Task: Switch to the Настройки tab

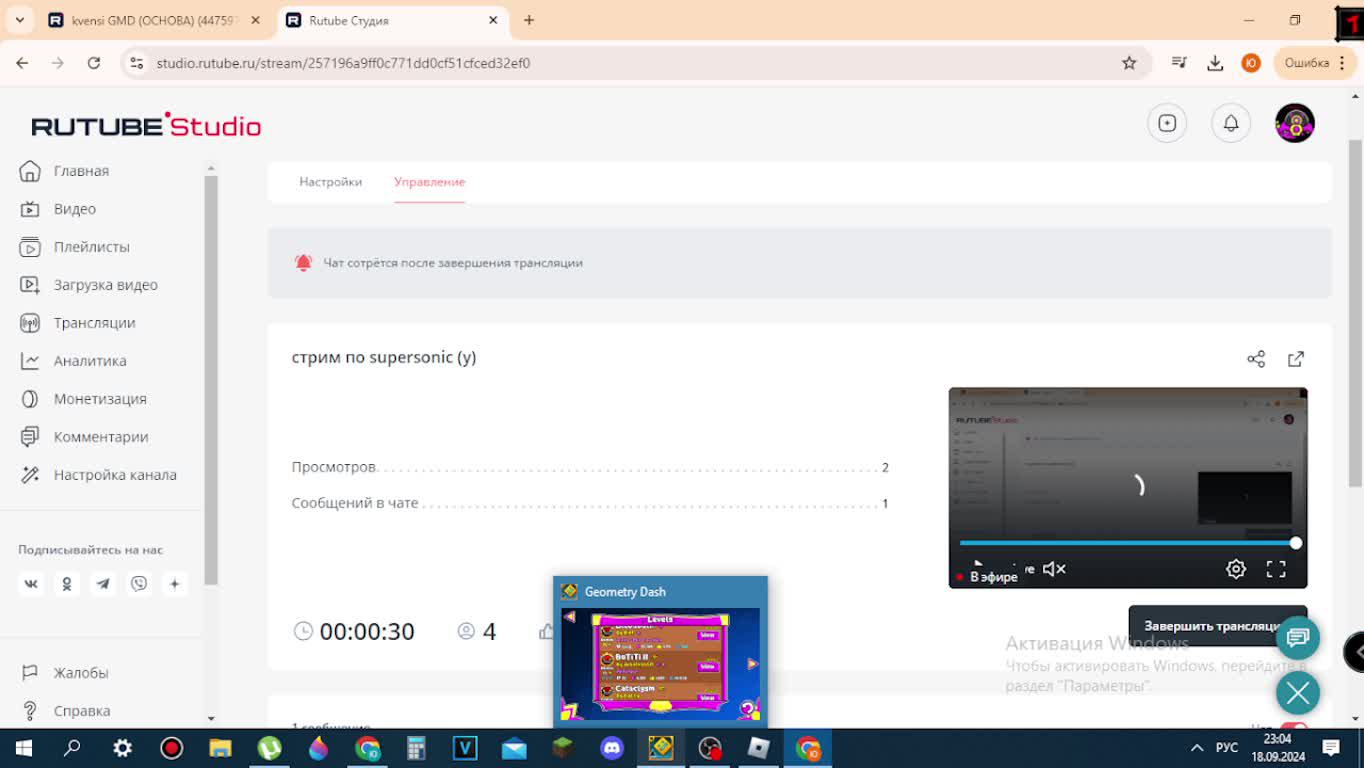Action: point(330,182)
